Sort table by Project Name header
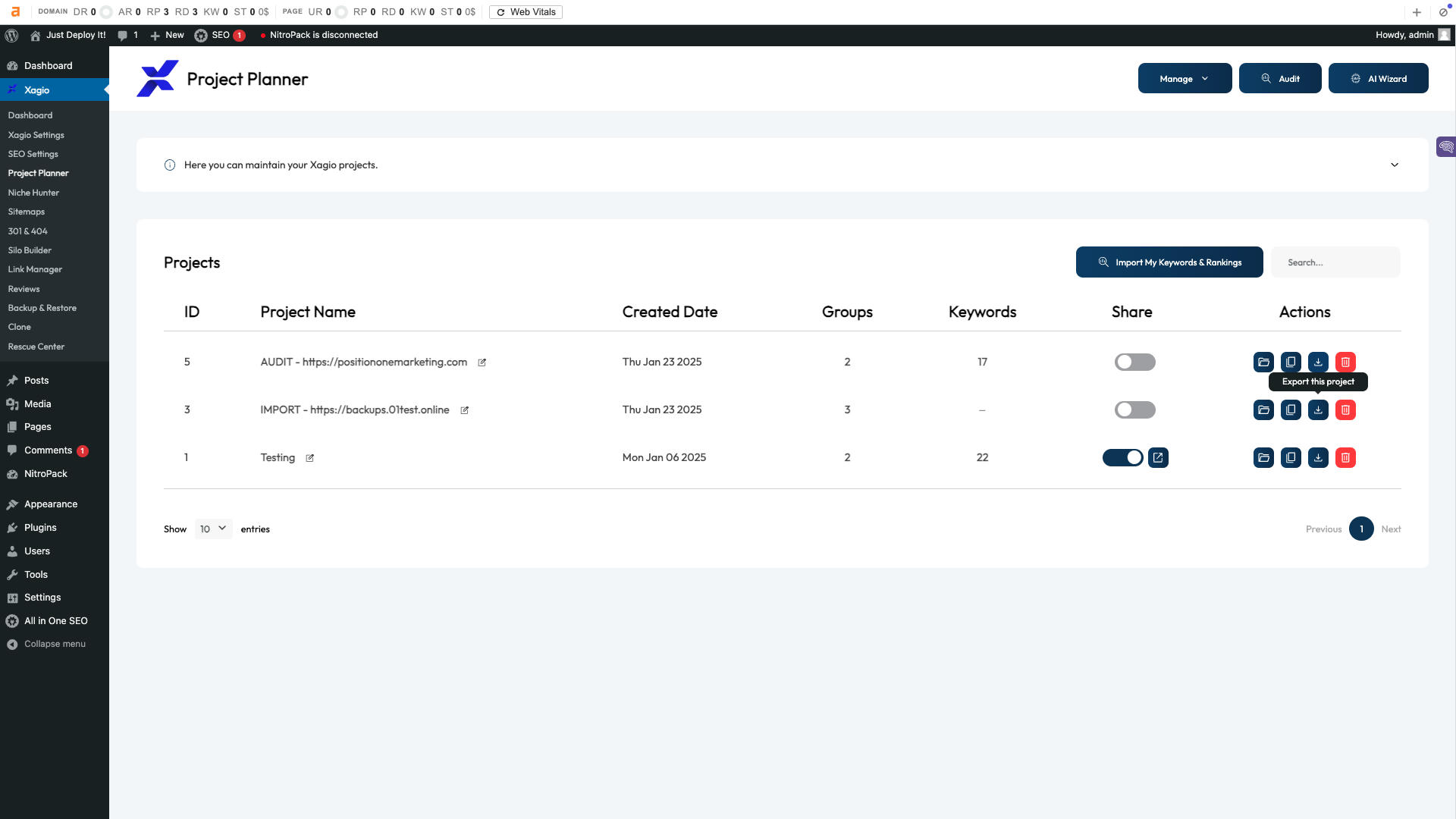1456x819 pixels. (x=308, y=312)
